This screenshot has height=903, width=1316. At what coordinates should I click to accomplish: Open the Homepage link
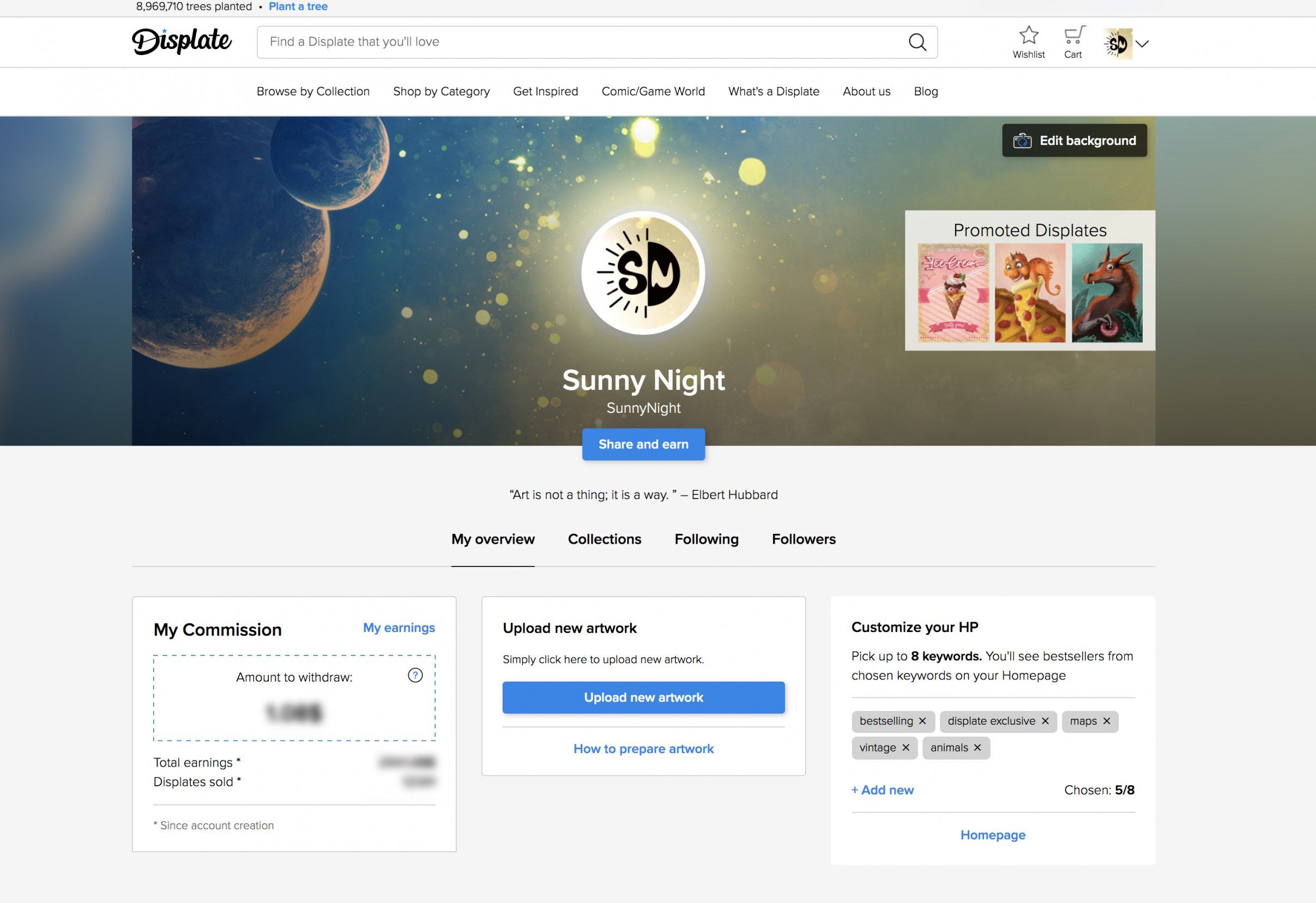point(993,835)
